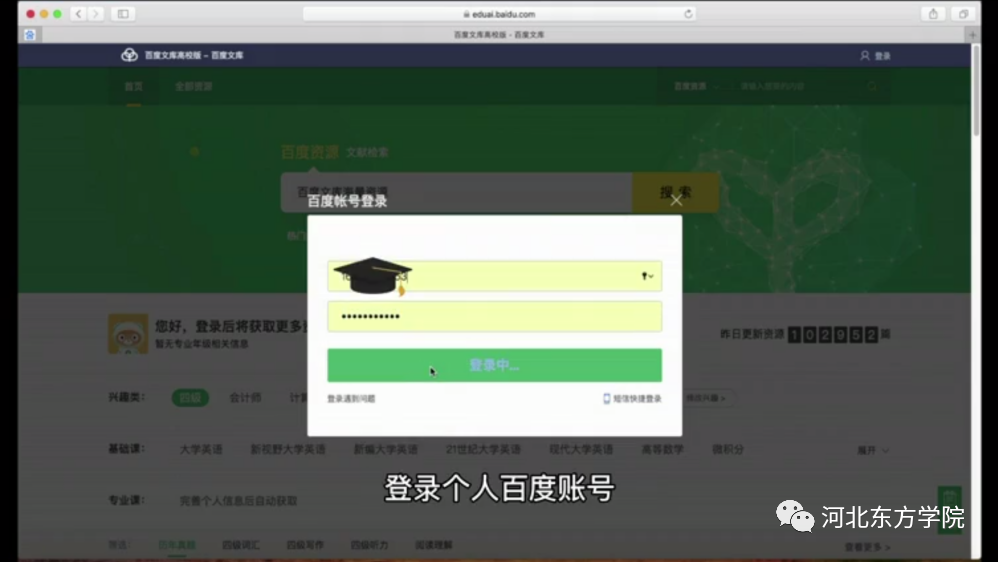Click the password input field
This screenshot has height=562, width=998.
(495, 316)
